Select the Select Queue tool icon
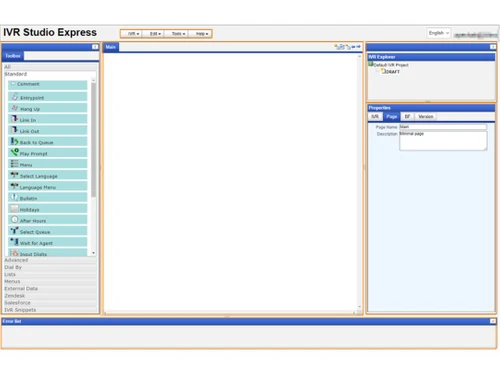This screenshot has width=500, height=375. point(14,231)
